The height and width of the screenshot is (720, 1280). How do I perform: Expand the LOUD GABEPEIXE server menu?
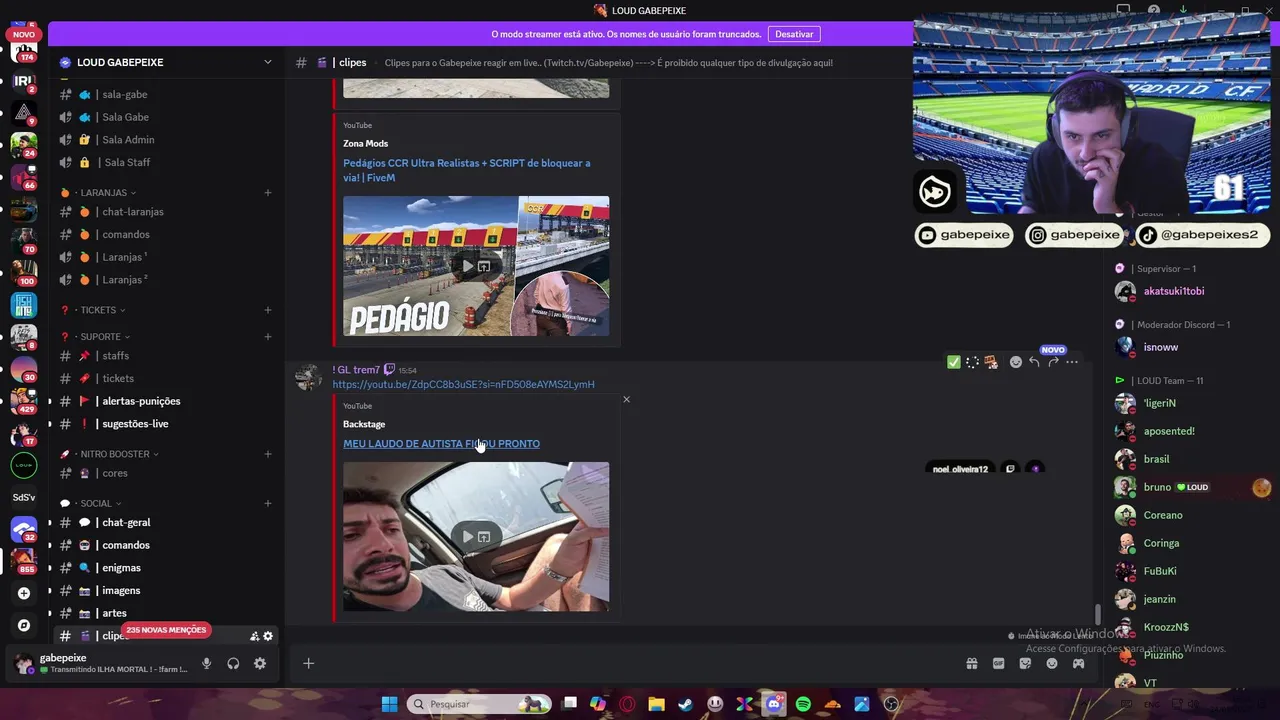pos(267,62)
